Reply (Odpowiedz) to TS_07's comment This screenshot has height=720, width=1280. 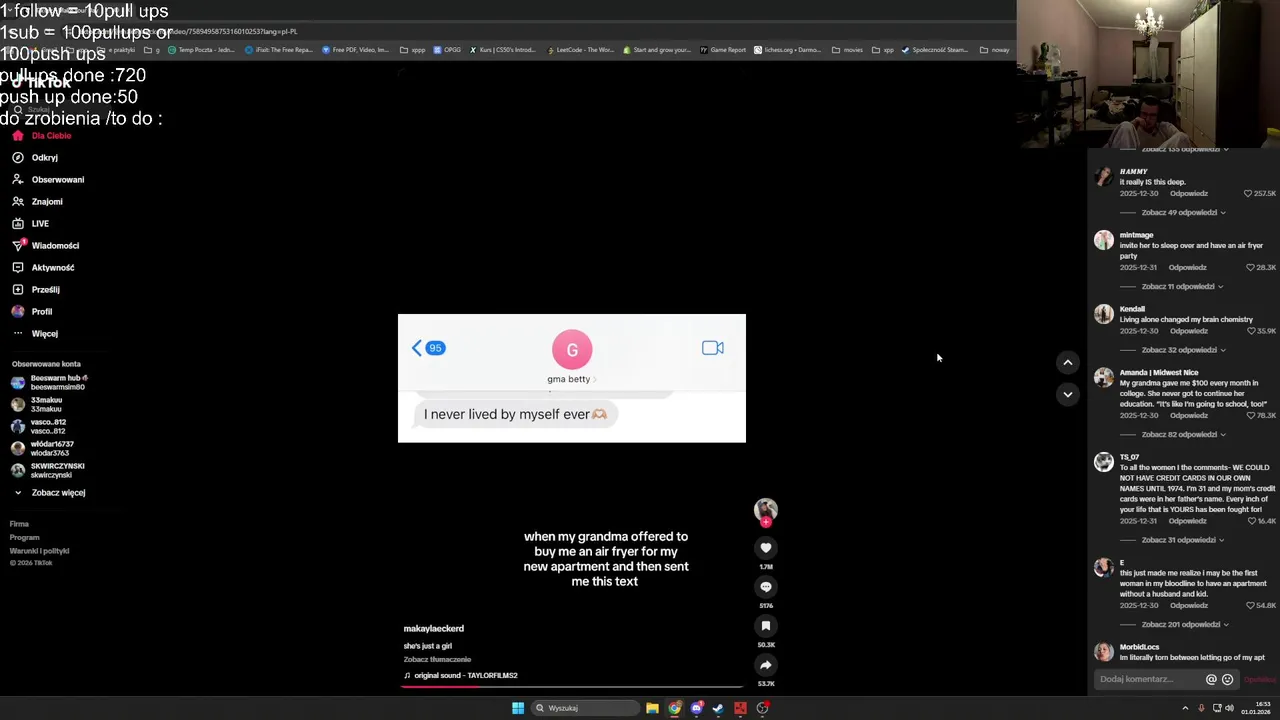(1188, 521)
